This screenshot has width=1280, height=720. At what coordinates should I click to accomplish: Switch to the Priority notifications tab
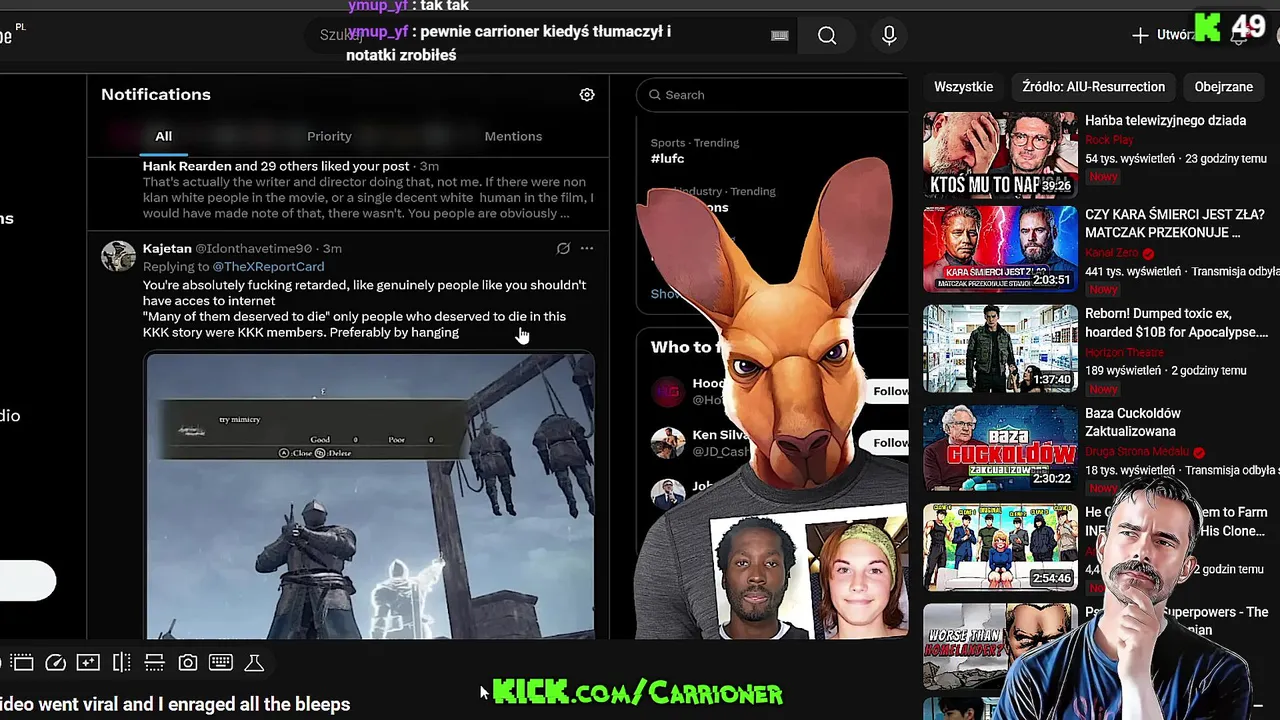point(329,136)
